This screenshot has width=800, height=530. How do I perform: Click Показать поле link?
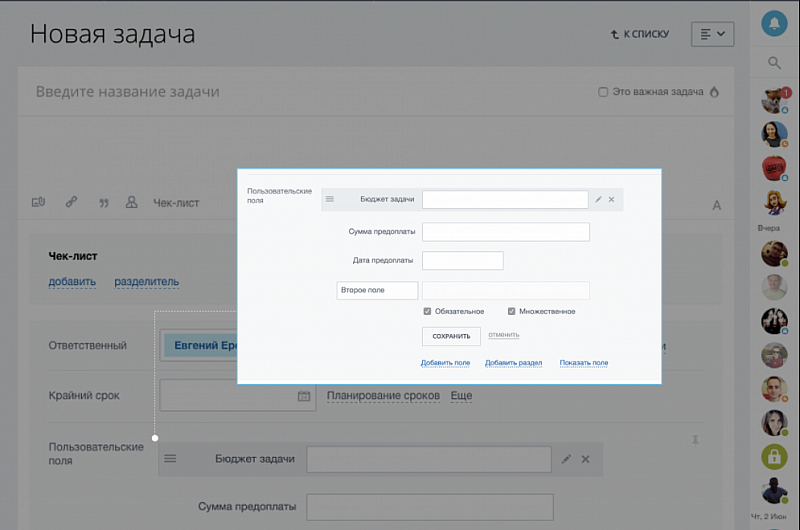(584, 363)
